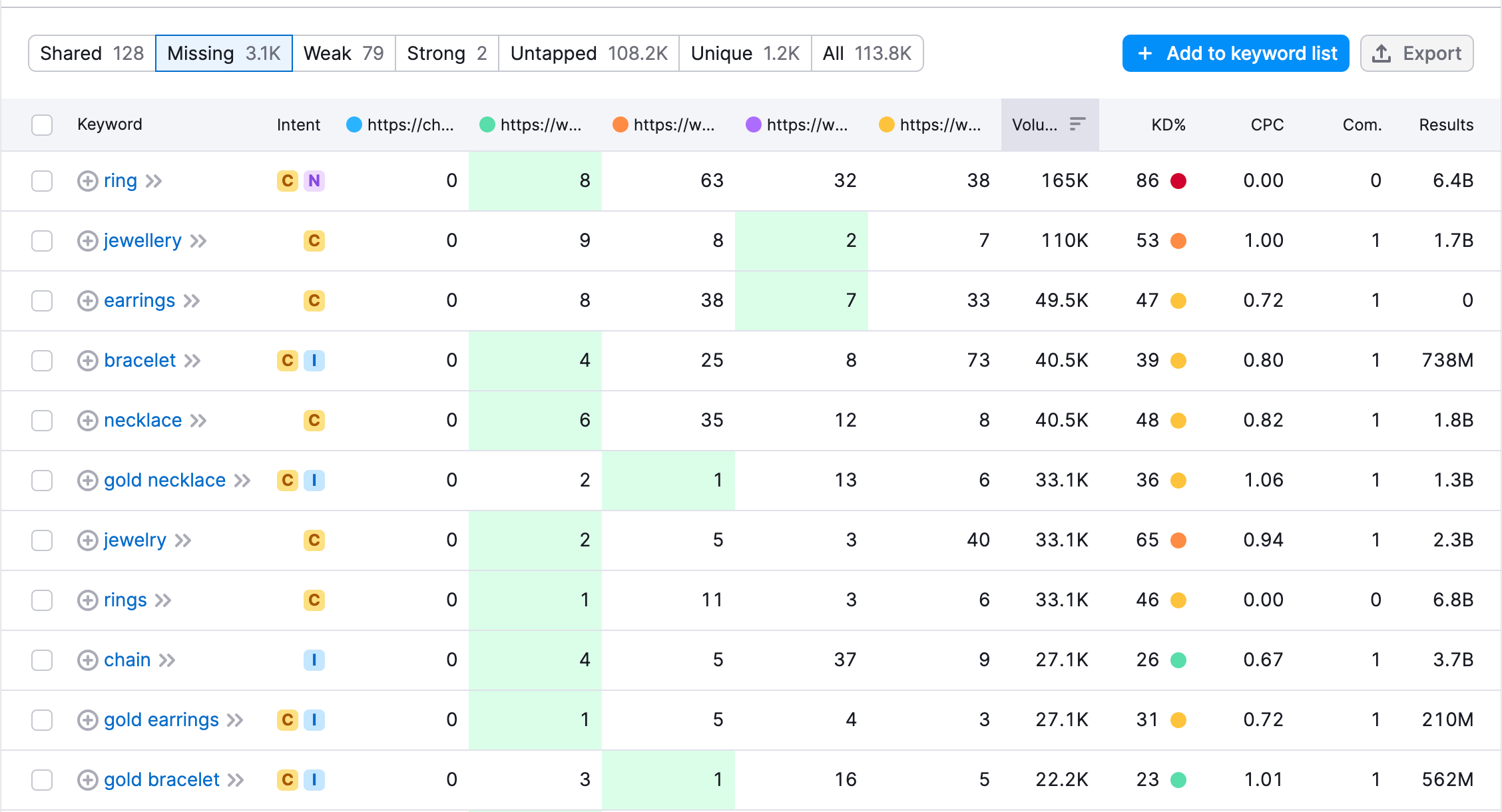
Task: Click the blue domain dot in column header
Action: tap(354, 124)
